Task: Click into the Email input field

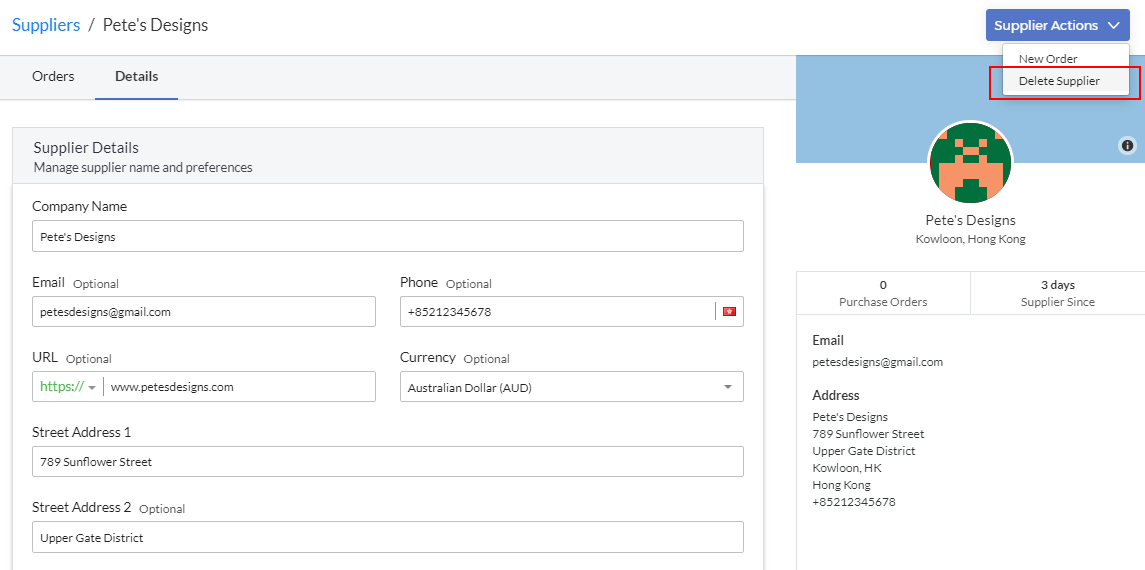Action: coord(204,312)
